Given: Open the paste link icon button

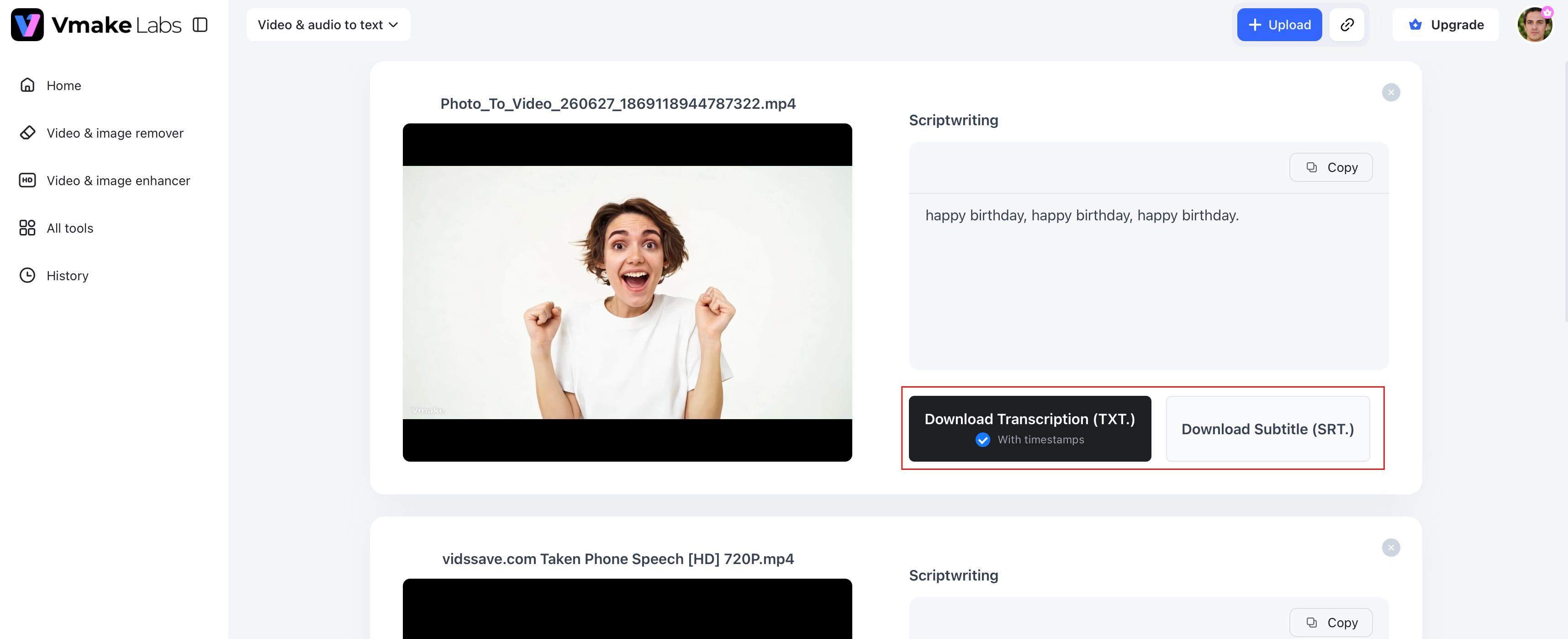Looking at the screenshot, I should click(1346, 25).
